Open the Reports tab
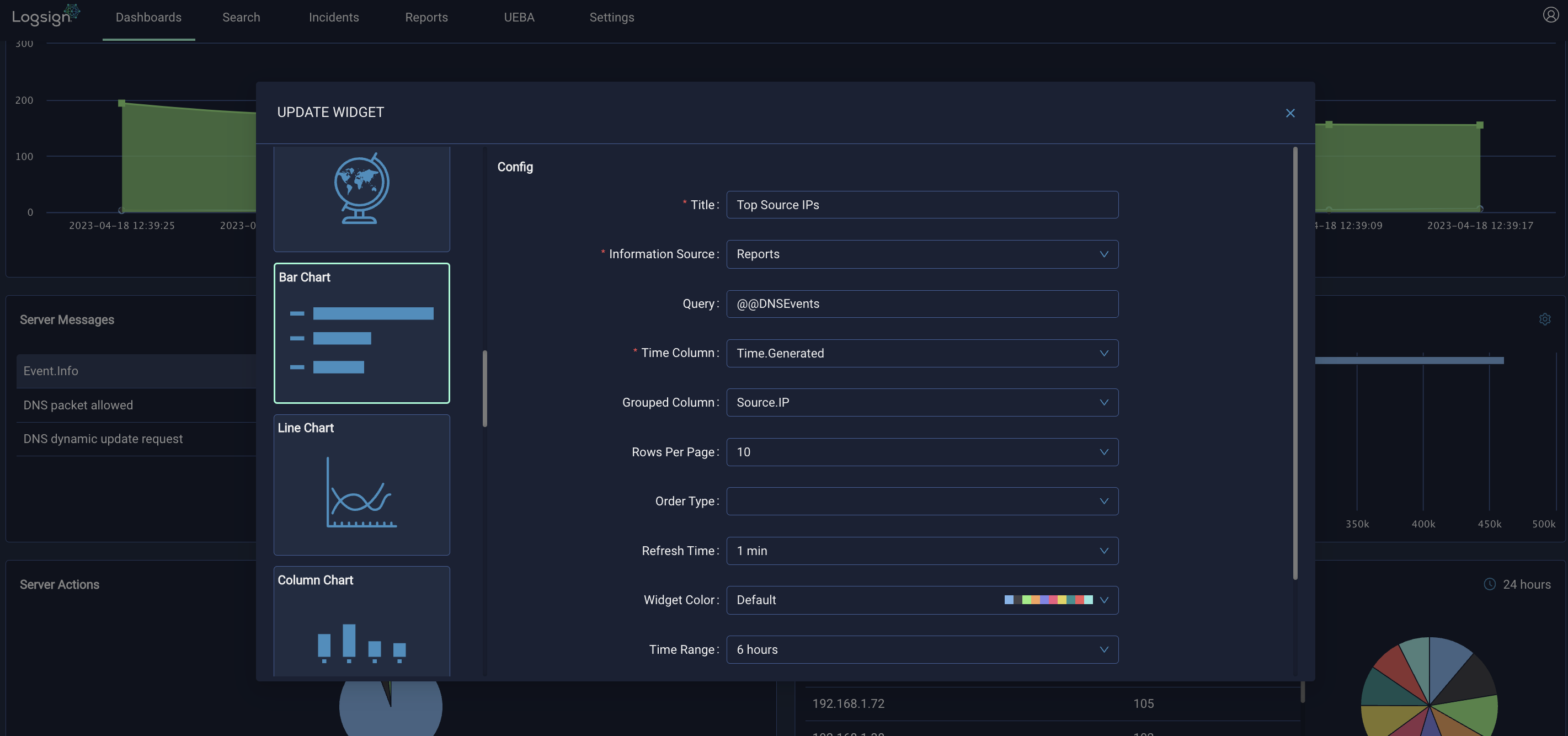Viewport: 1568px width, 736px height. click(x=426, y=18)
